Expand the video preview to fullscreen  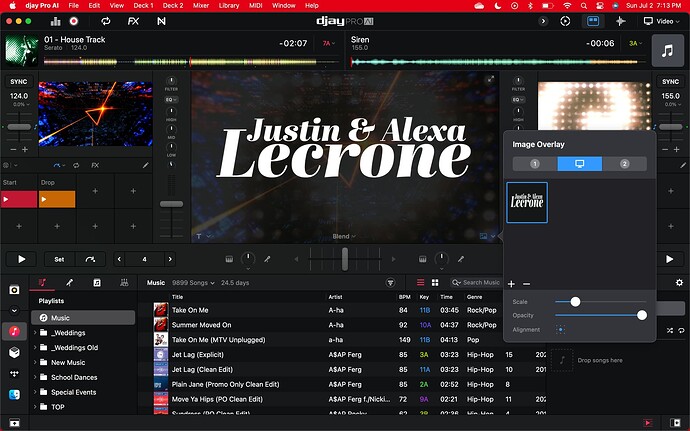[x=490, y=79]
